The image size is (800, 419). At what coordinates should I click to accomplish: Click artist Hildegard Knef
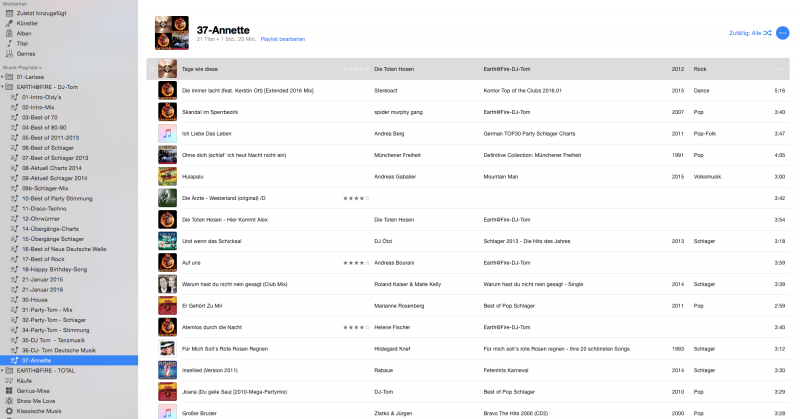tap(392, 349)
